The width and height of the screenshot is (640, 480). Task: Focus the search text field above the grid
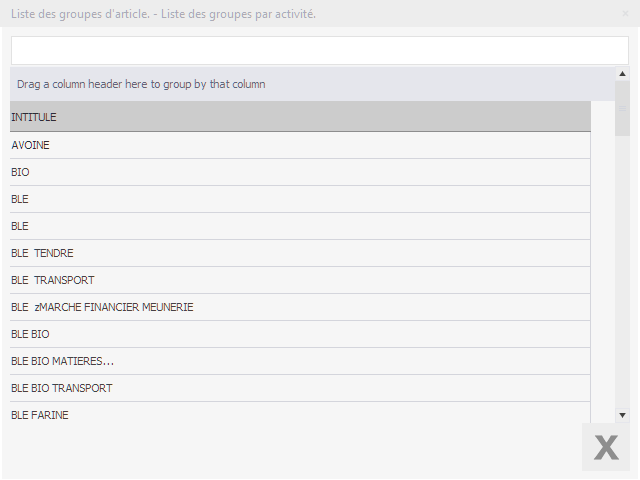319,51
